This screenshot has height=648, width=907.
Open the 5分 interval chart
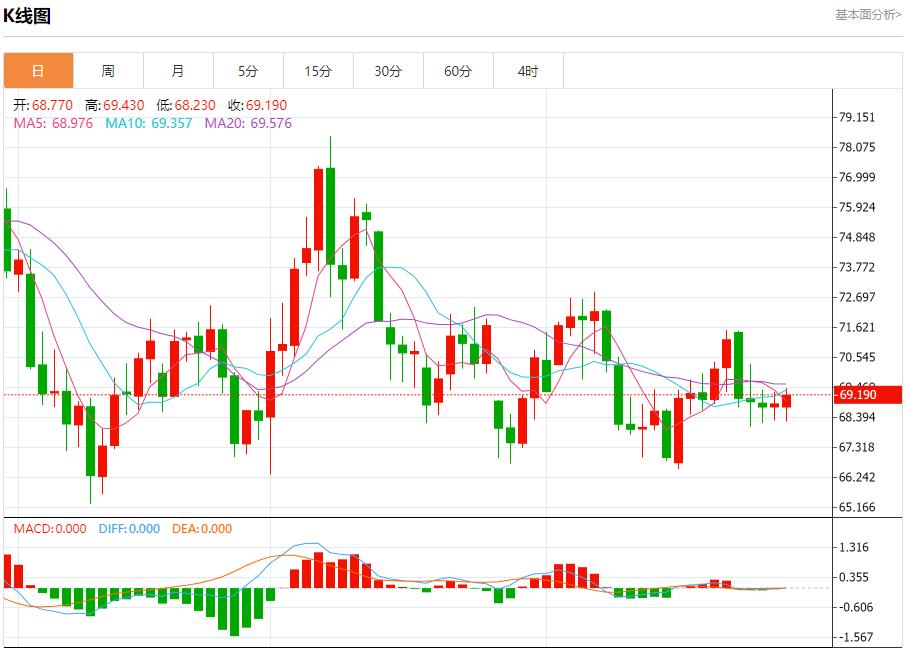point(248,71)
